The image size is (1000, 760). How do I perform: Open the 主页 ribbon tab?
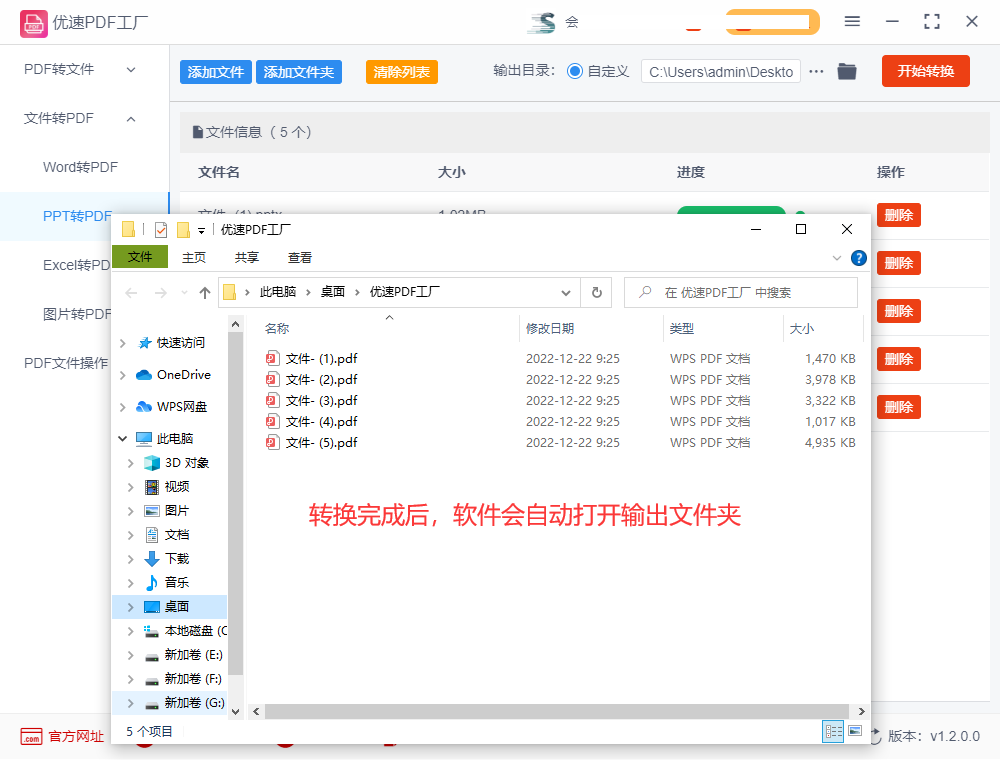[194, 258]
